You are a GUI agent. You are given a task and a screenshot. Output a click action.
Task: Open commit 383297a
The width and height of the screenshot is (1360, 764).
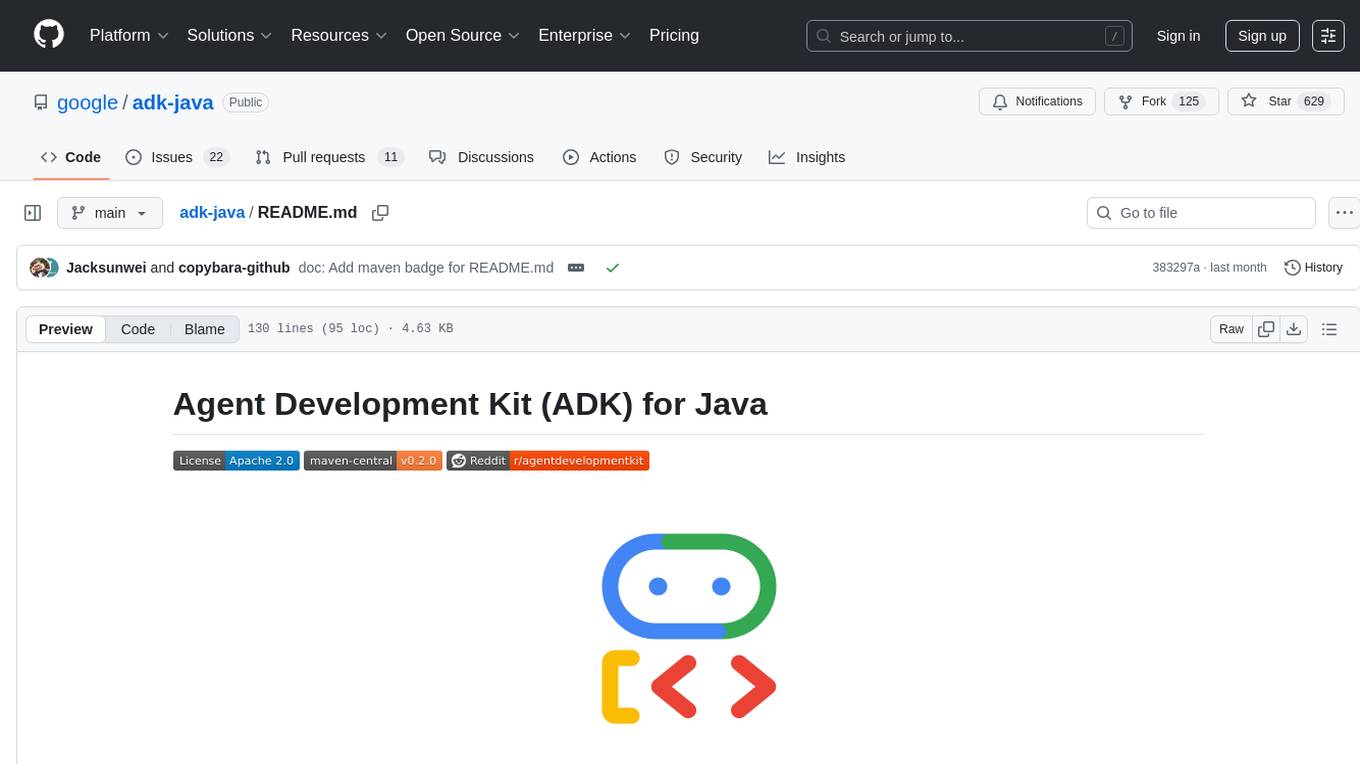(x=1176, y=268)
